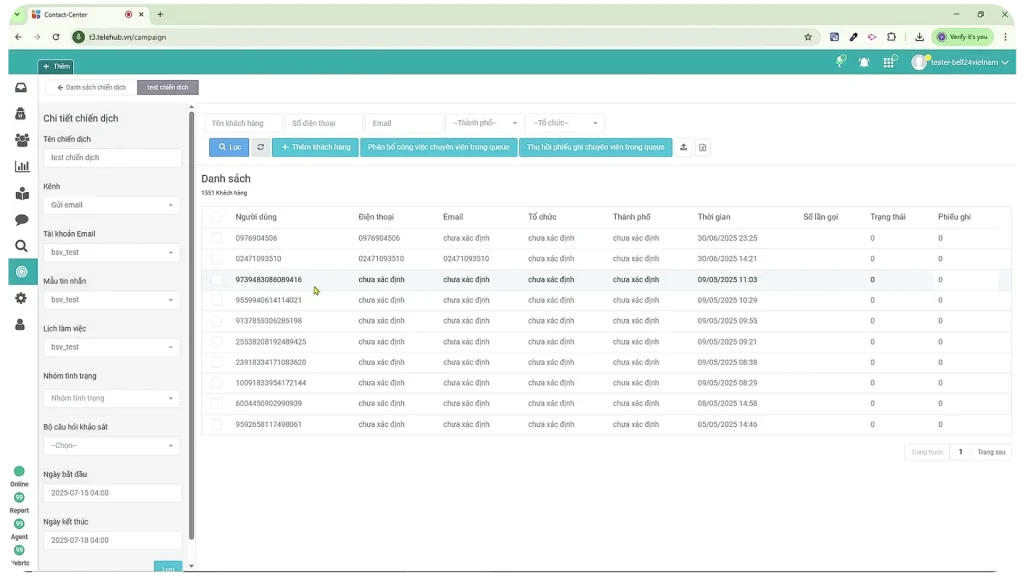Refresh the customer list with the refresh icon

(x=260, y=147)
